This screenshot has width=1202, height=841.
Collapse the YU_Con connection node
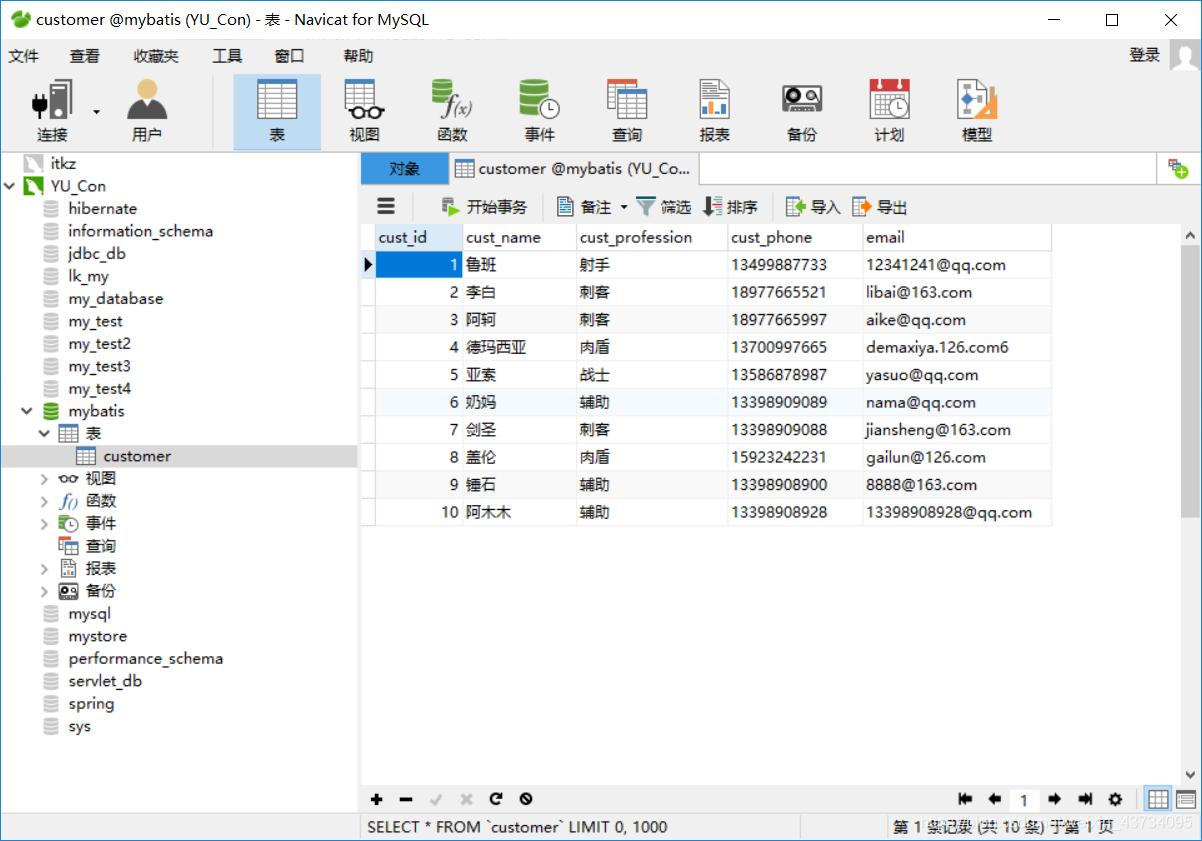pos(10,186)
